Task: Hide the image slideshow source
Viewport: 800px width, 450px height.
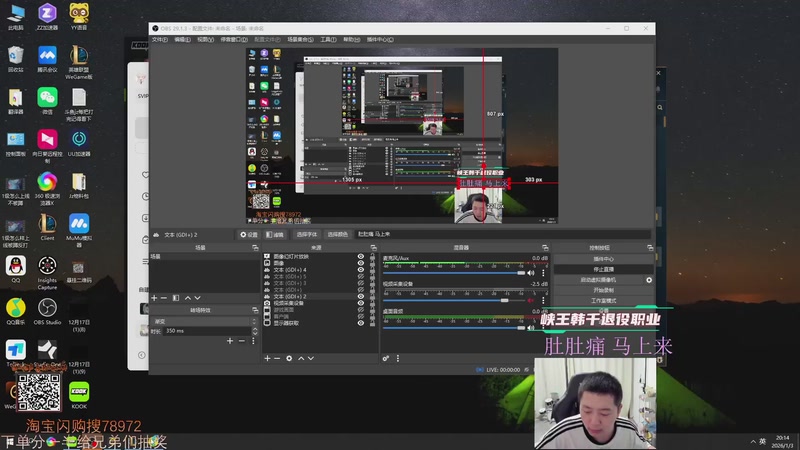Action: point(361,257)
